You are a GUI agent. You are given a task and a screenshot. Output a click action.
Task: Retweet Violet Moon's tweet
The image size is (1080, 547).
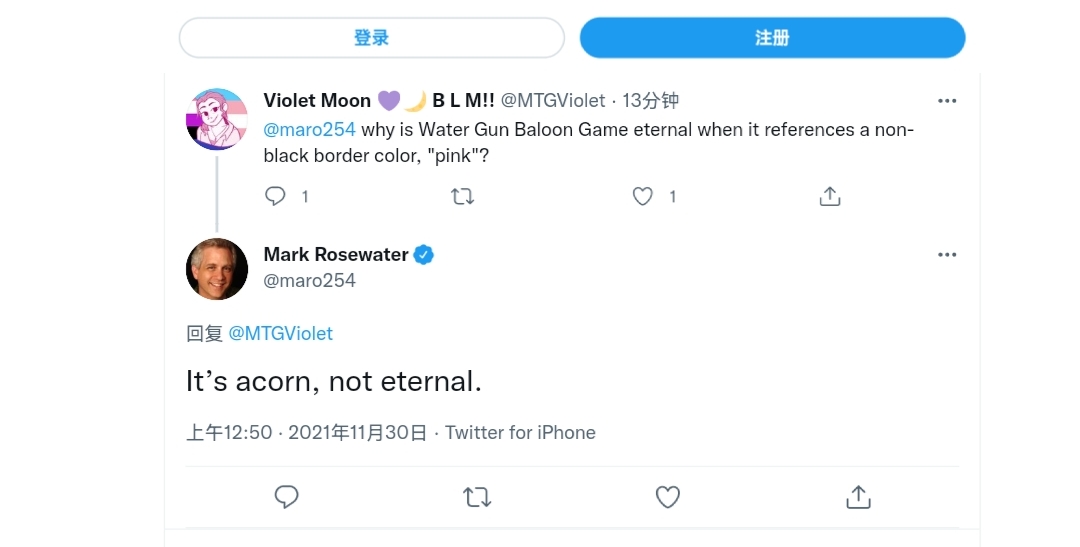(x=462, y=197)
